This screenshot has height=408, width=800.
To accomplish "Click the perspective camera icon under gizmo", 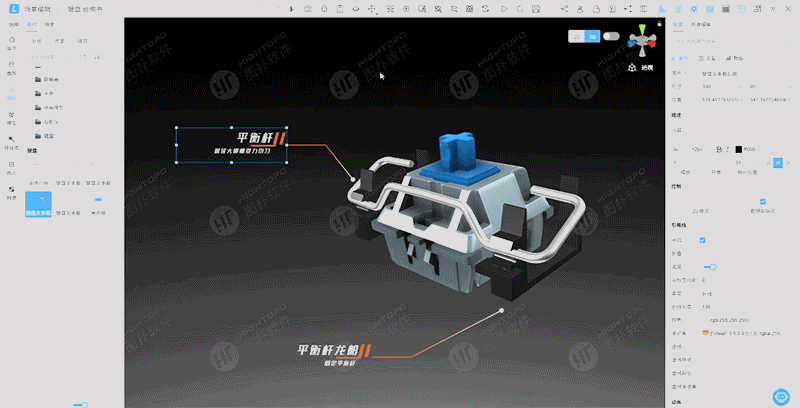I will click(x=632, y=67).
